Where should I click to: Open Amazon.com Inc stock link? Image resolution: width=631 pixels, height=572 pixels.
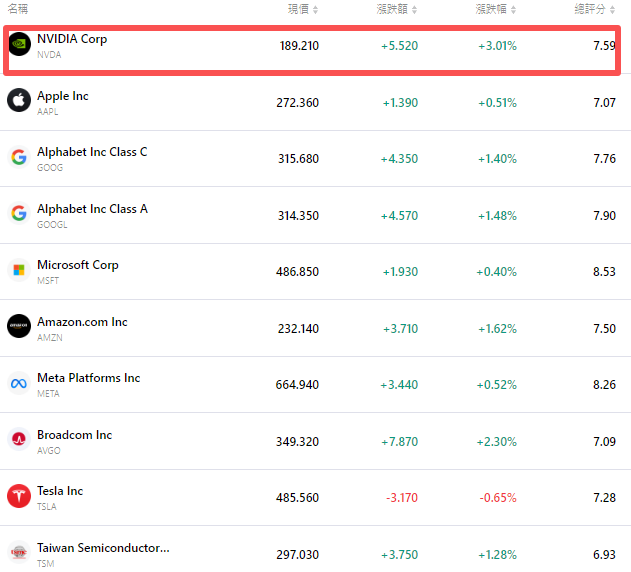pos(82,322)
